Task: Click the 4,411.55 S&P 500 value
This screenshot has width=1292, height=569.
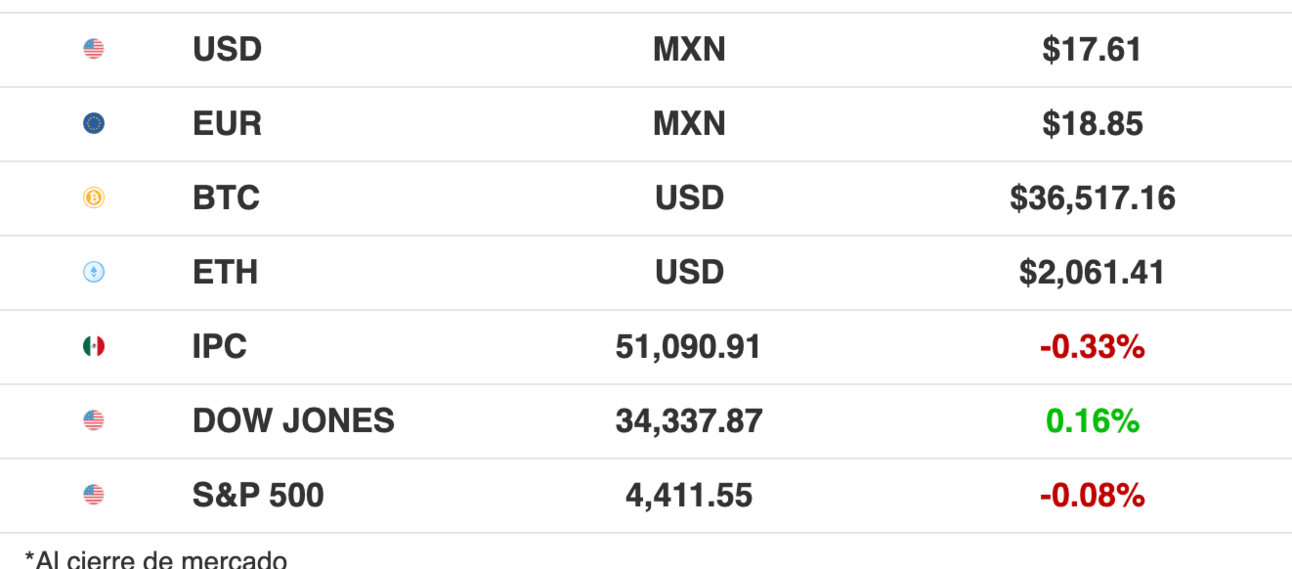Action: pyautogui.click(x=689, y=495)
